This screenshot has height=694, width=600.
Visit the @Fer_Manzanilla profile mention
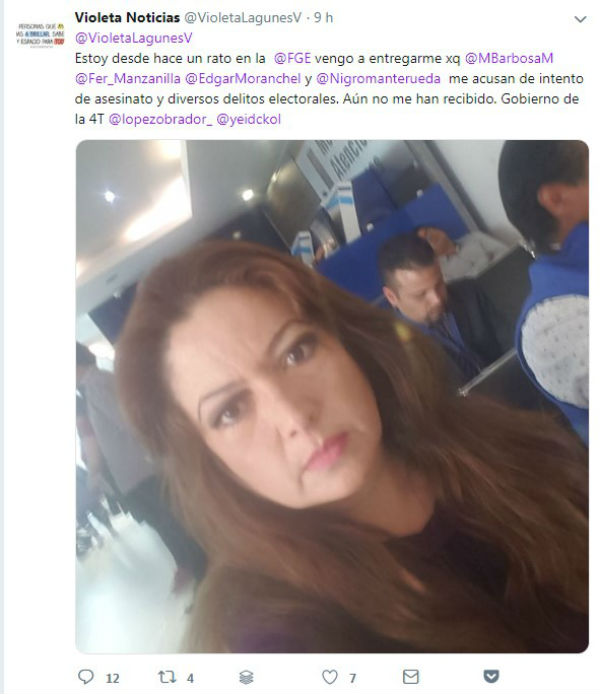click(128, 79)
